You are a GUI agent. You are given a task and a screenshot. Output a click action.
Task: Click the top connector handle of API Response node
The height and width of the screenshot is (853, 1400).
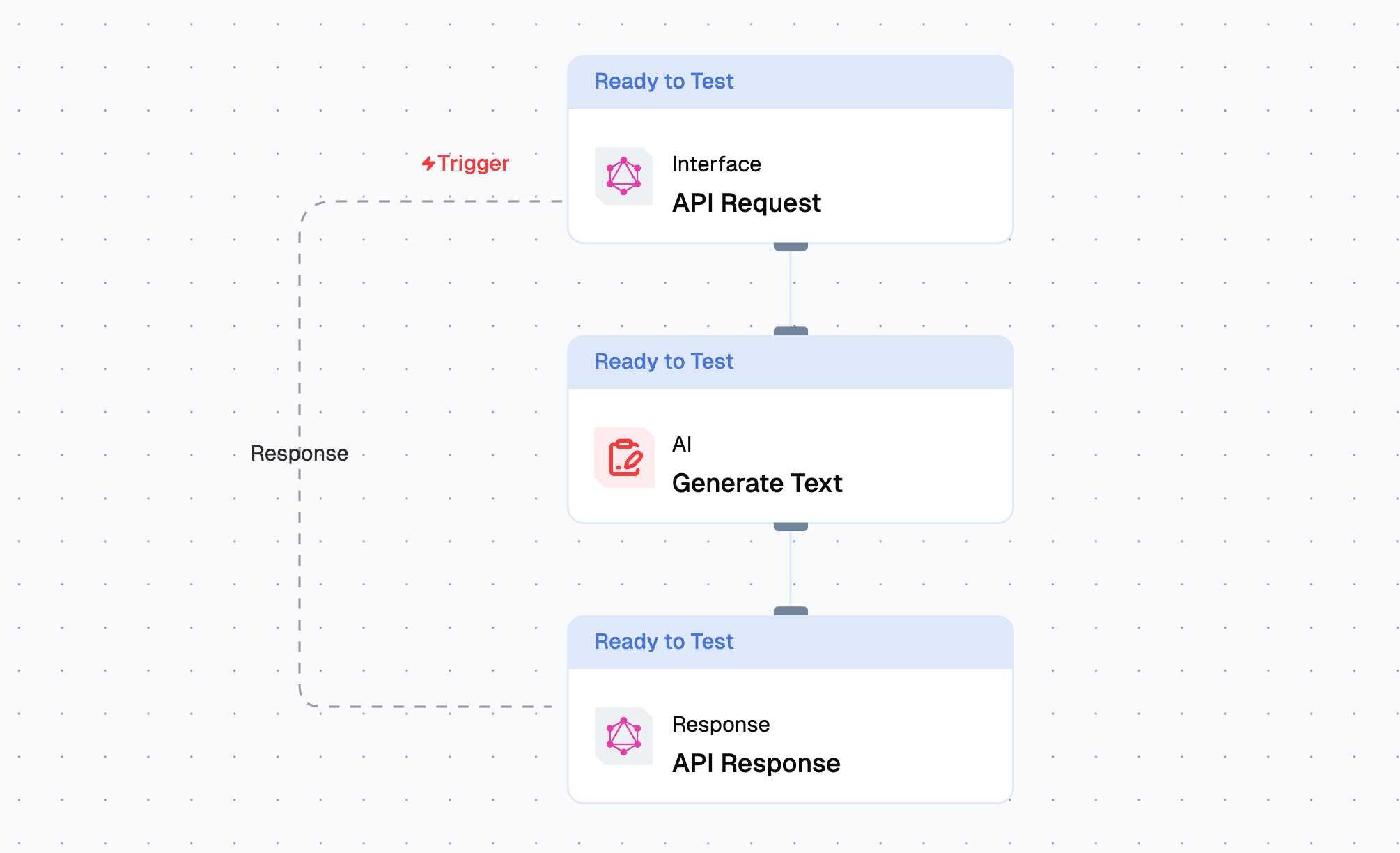coord(790,610)
